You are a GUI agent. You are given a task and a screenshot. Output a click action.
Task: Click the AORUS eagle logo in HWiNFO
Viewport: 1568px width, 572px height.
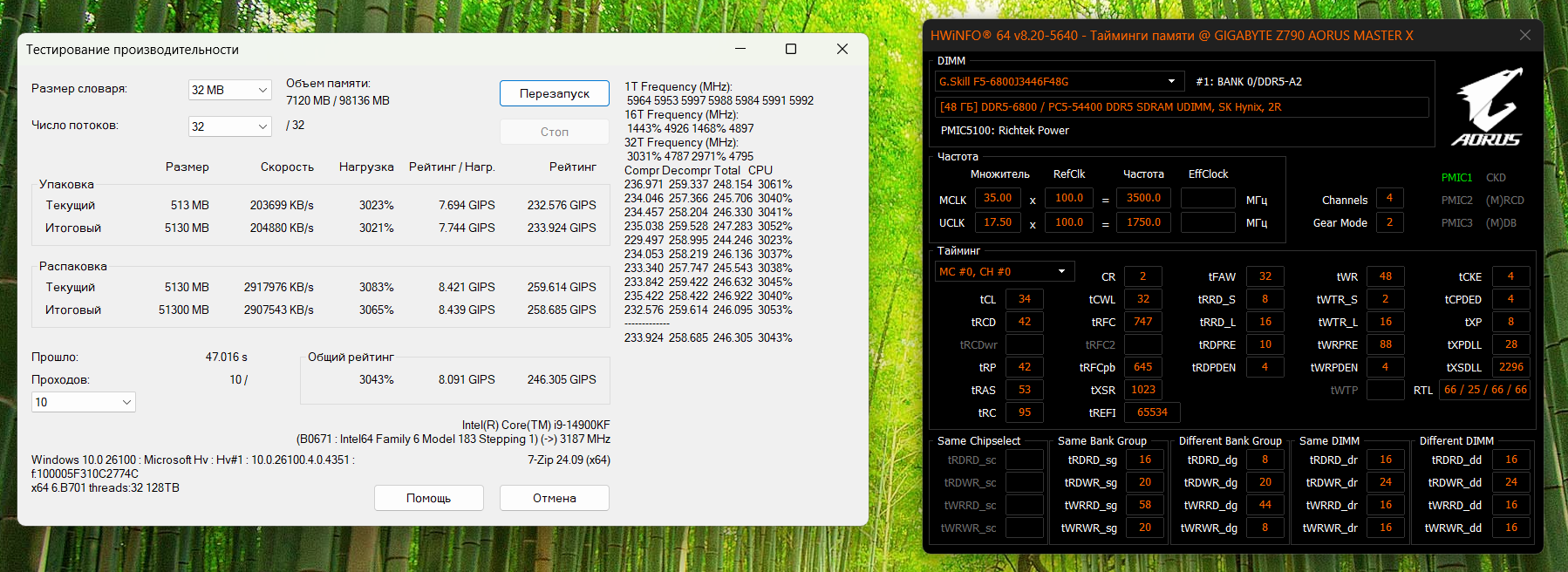(x=1487, y=106)
